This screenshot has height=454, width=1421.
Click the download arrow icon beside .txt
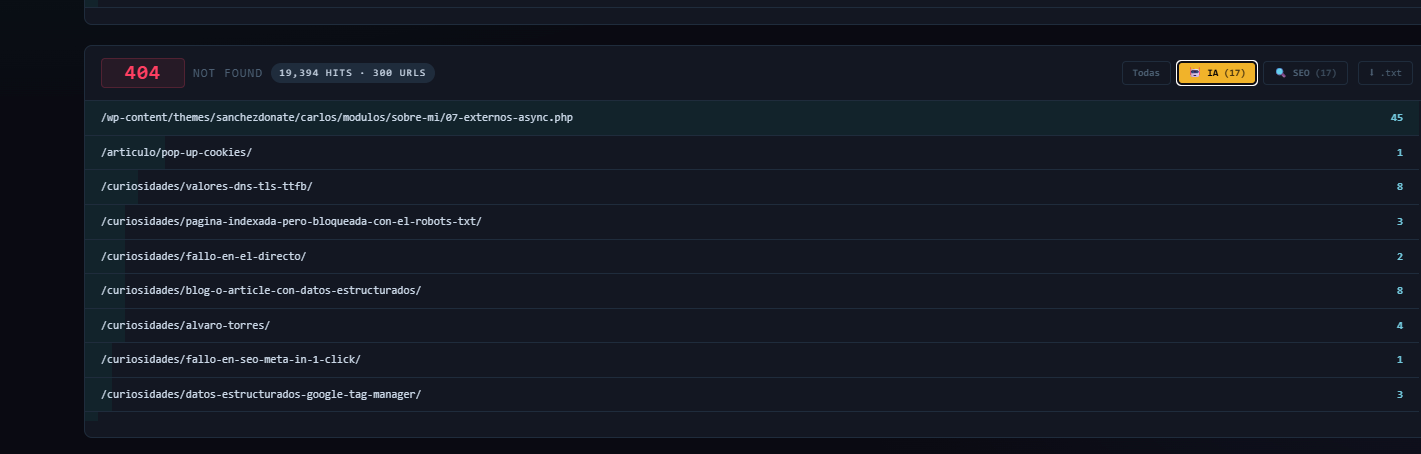click(x=1372, y=73)
